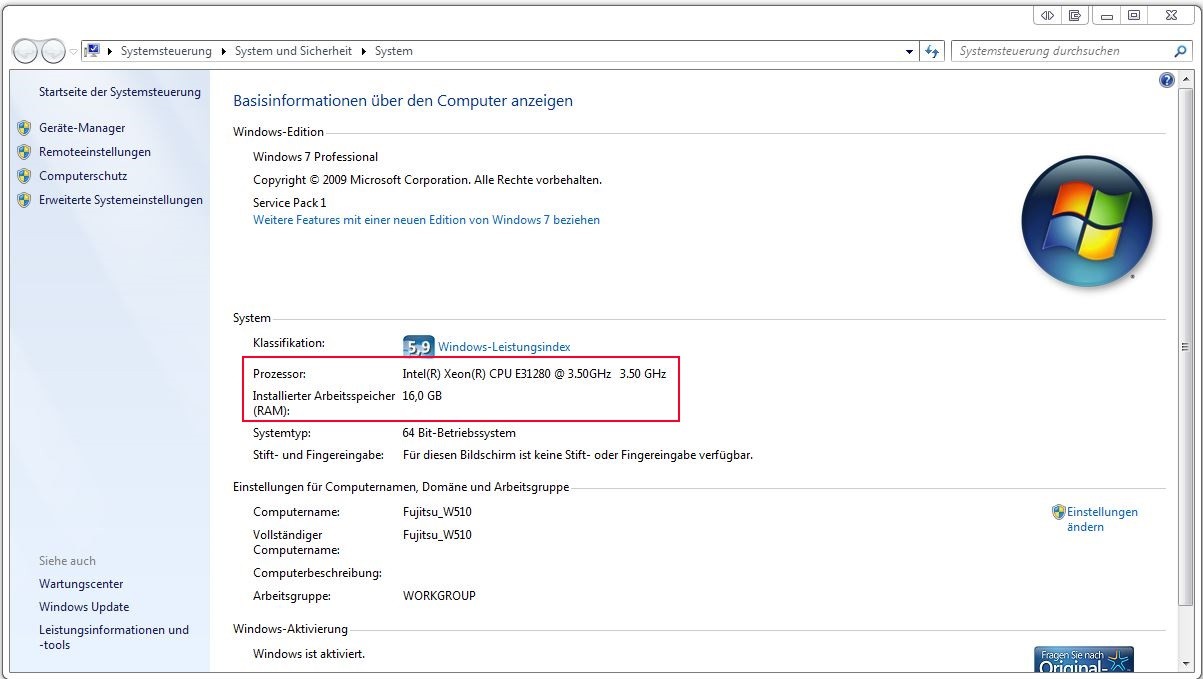The image size is (1203, 679).
Task: Click the 16,0 GB RAM value
Action: pos(422,396)
